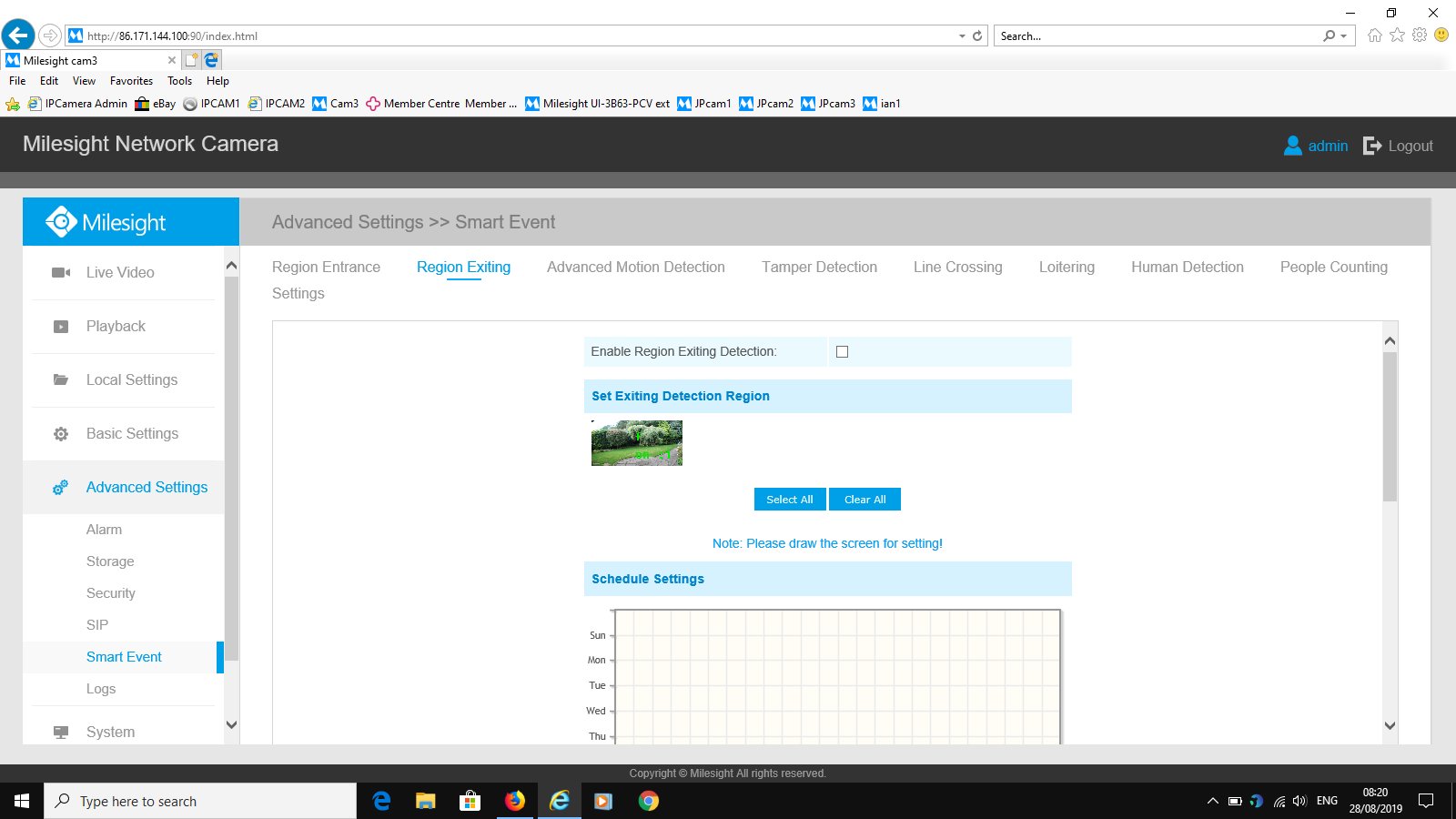Expand the search provider dropdown arrow
The width and height of the screenshot is (1456, 819).
[x=1343, y=36]
